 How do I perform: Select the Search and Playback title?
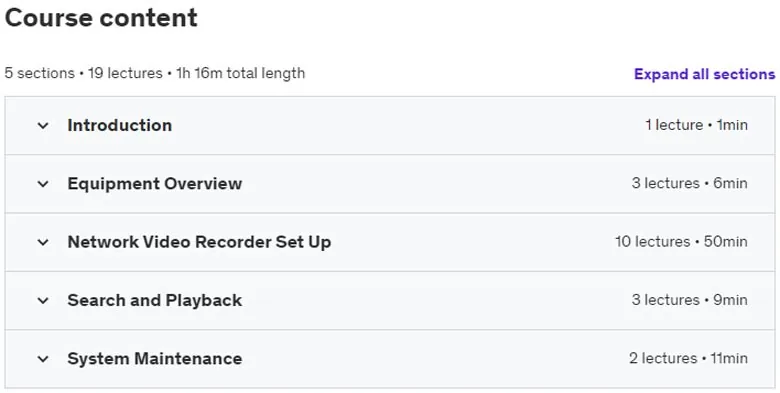[155, 300]
